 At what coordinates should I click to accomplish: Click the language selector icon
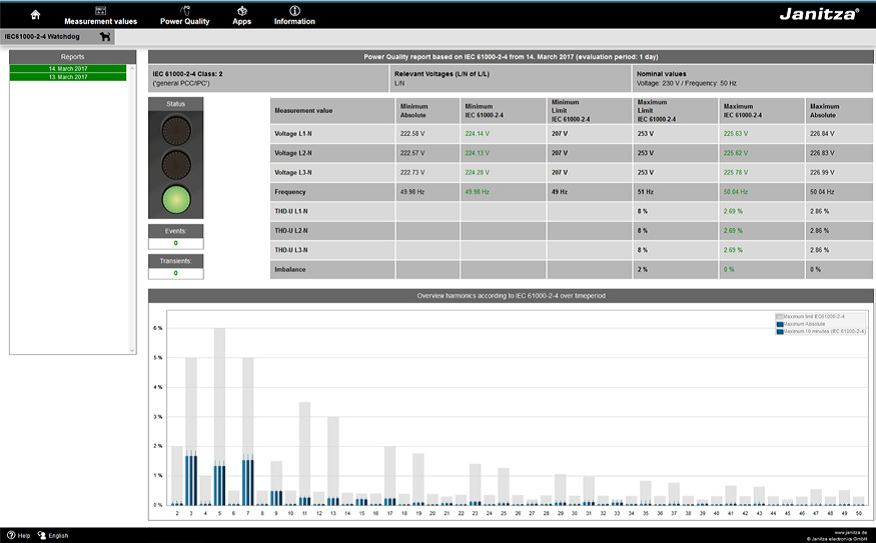coord(42,535)
